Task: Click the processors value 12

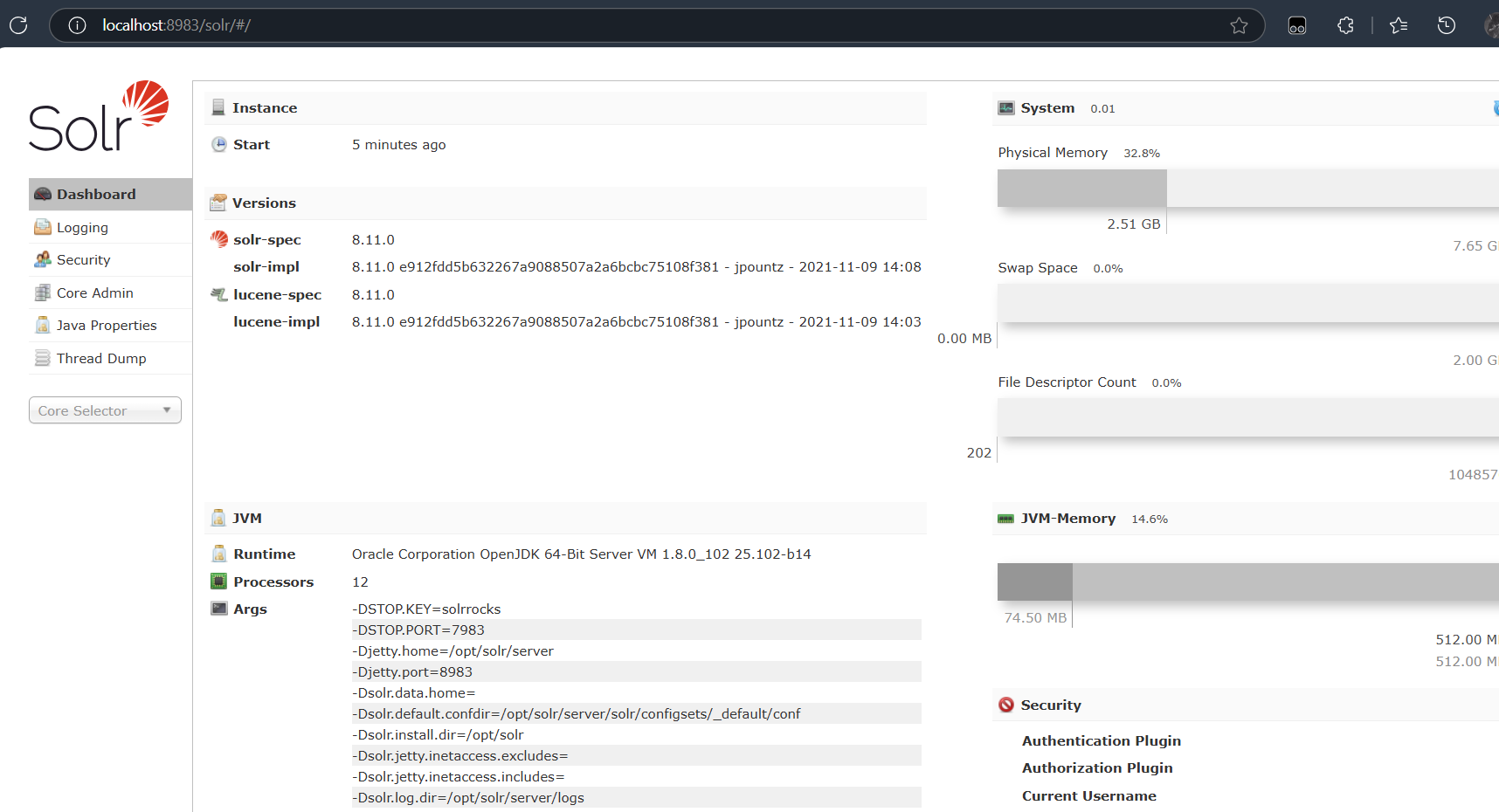Action: pos(360,581)
